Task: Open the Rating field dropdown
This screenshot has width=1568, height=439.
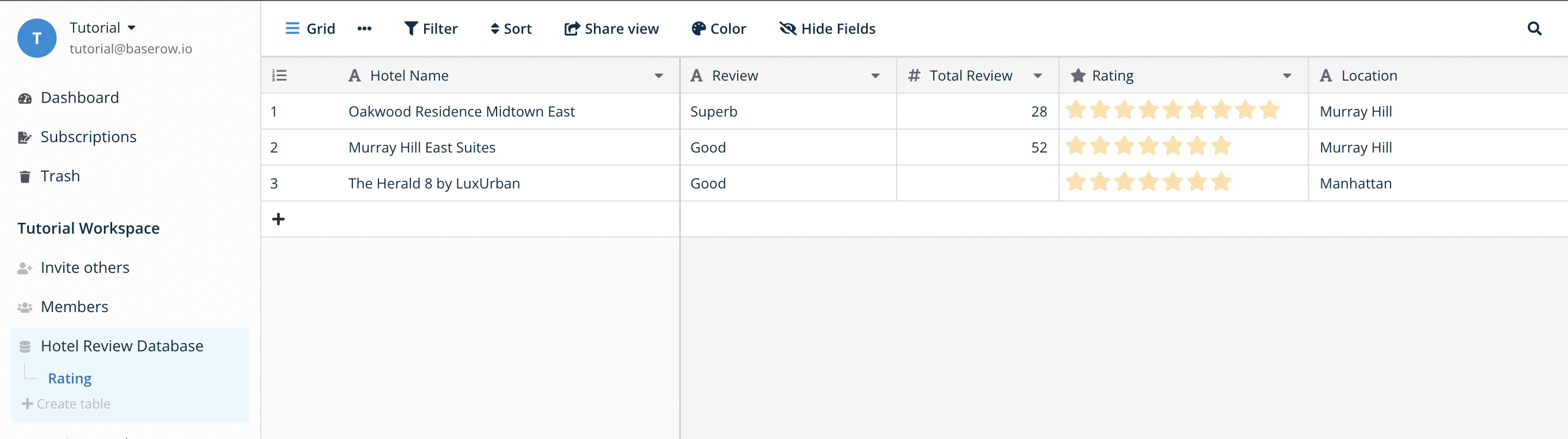Action: [1286, 76]
